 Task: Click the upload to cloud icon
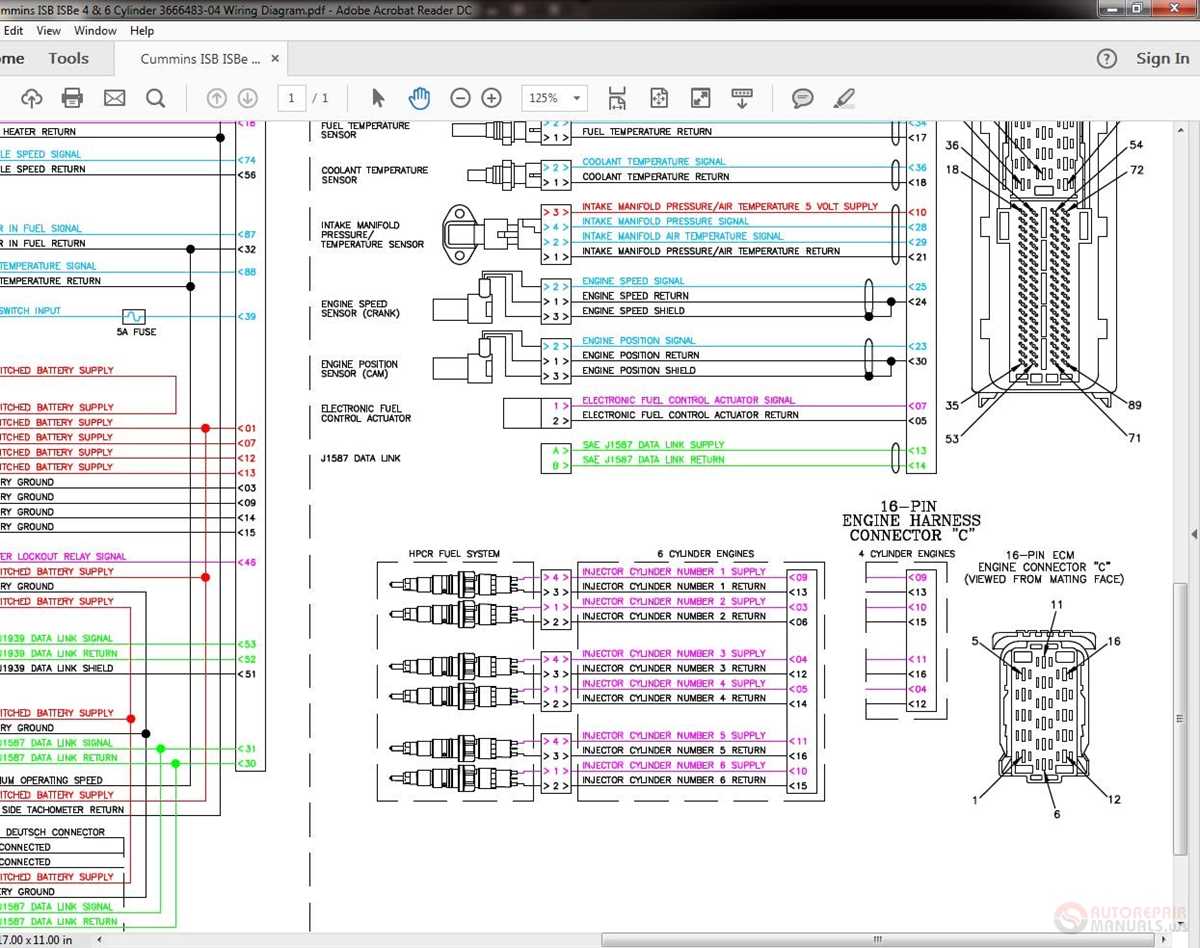[x=31, y=98]
